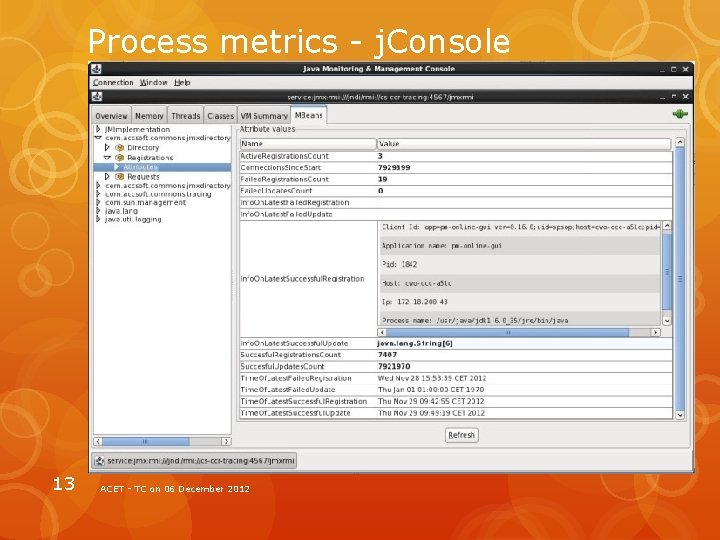Screen dimensions: 720x540
Task: Switch to the Classes tab
Action: (x=220, y=116)
